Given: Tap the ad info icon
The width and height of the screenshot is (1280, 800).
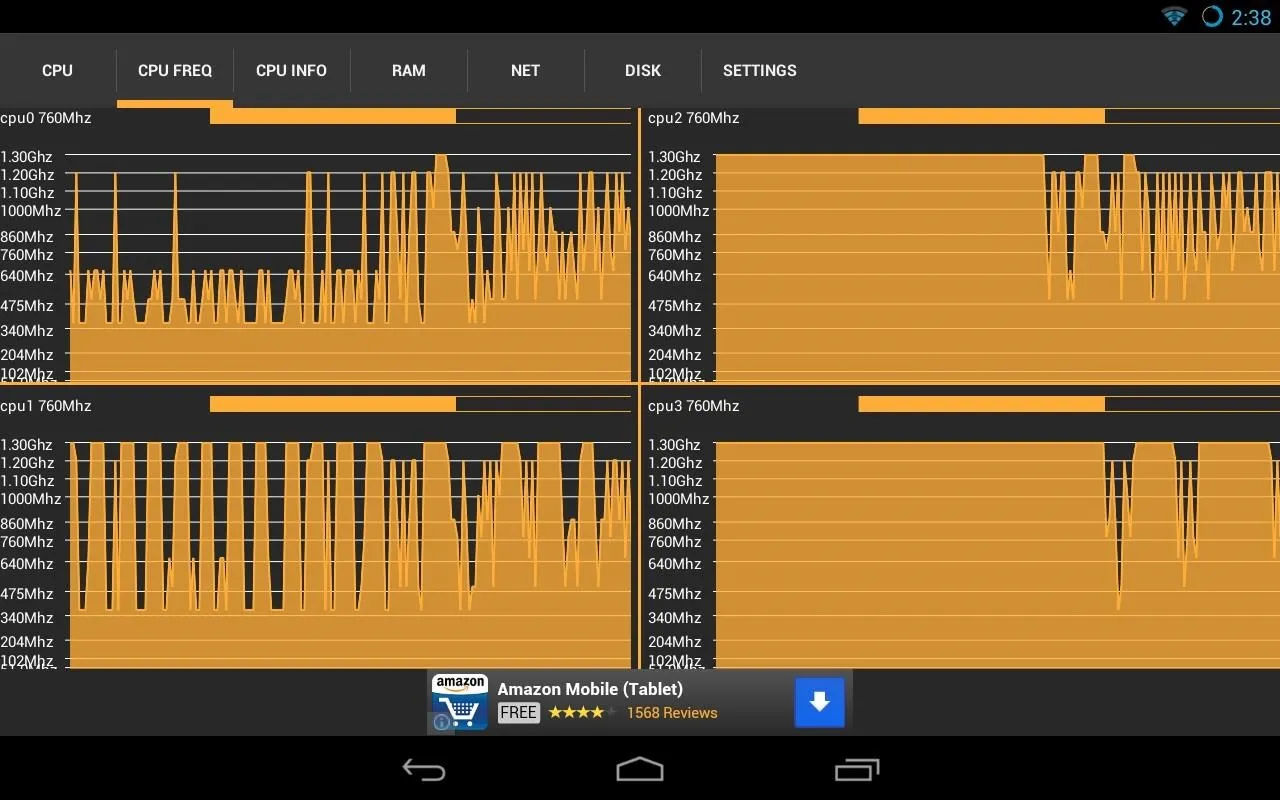Looking at the screenshot, I should (x=442, y=722).
